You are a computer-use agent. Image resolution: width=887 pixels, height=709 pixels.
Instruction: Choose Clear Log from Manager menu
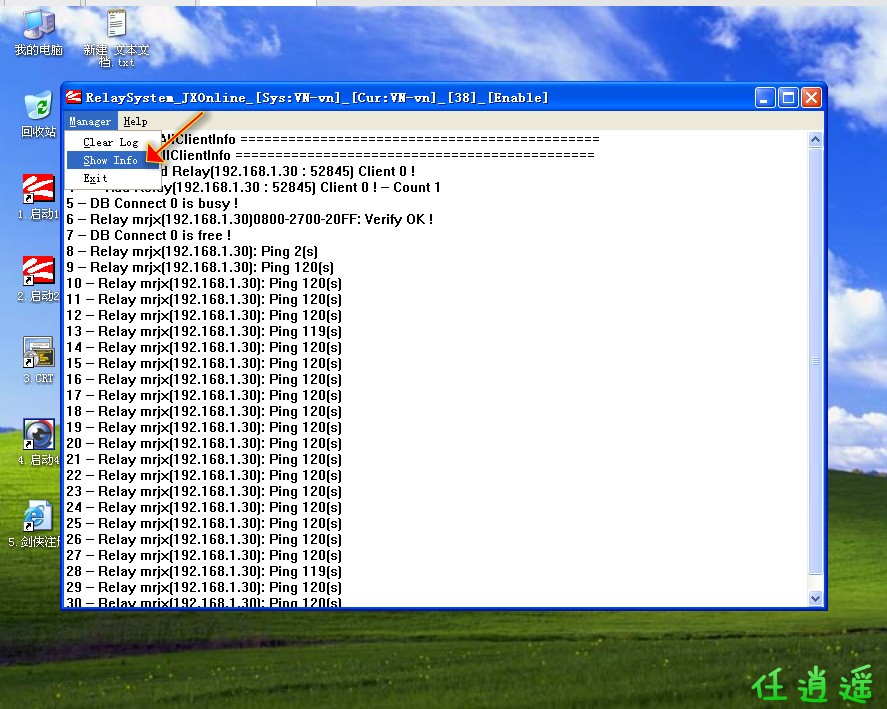[111, 142]
